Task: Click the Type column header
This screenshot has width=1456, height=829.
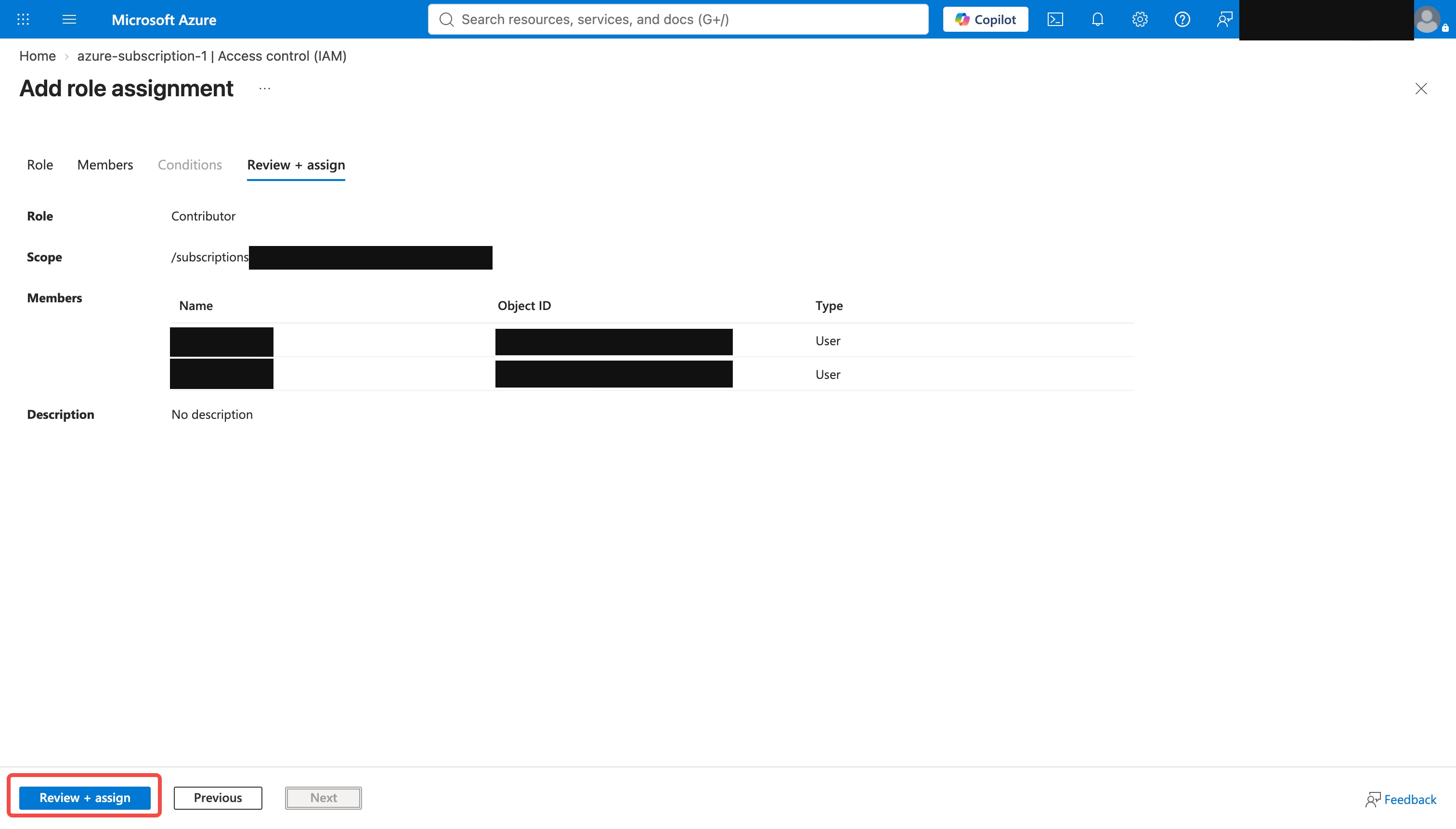Action: click(x=829, y=306)
